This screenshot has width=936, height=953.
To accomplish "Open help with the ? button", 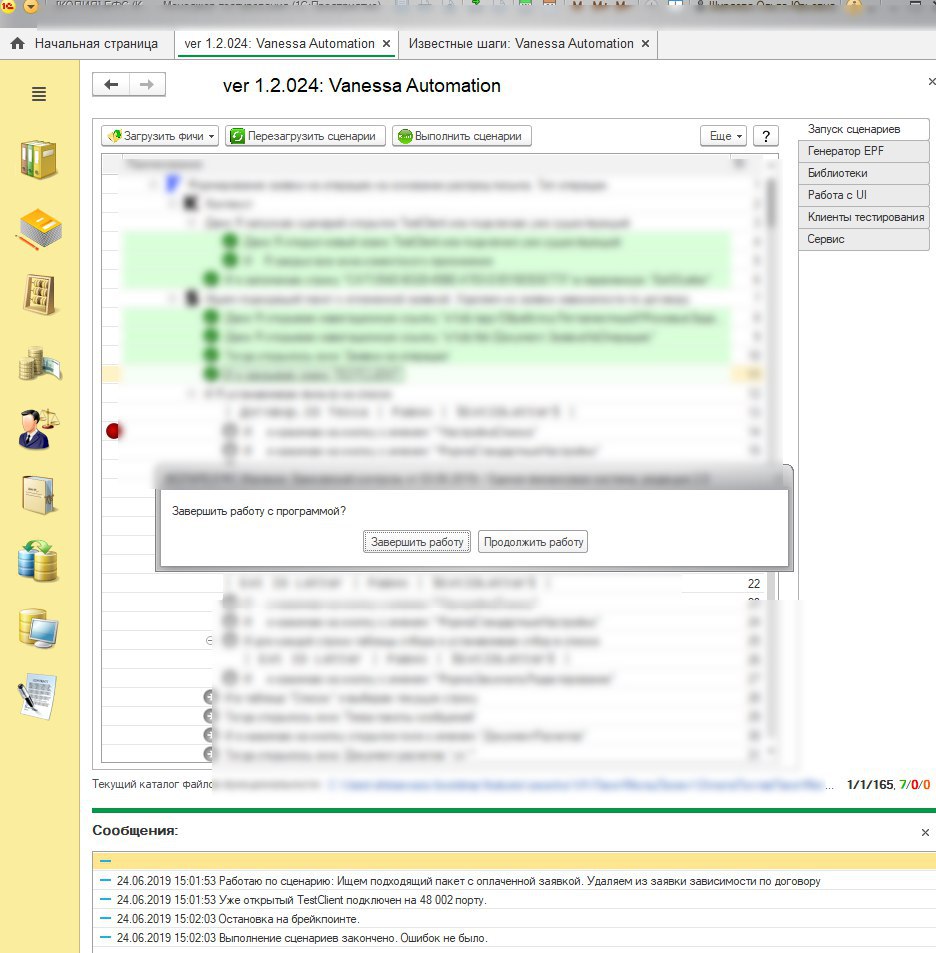I will pos(766,136).
